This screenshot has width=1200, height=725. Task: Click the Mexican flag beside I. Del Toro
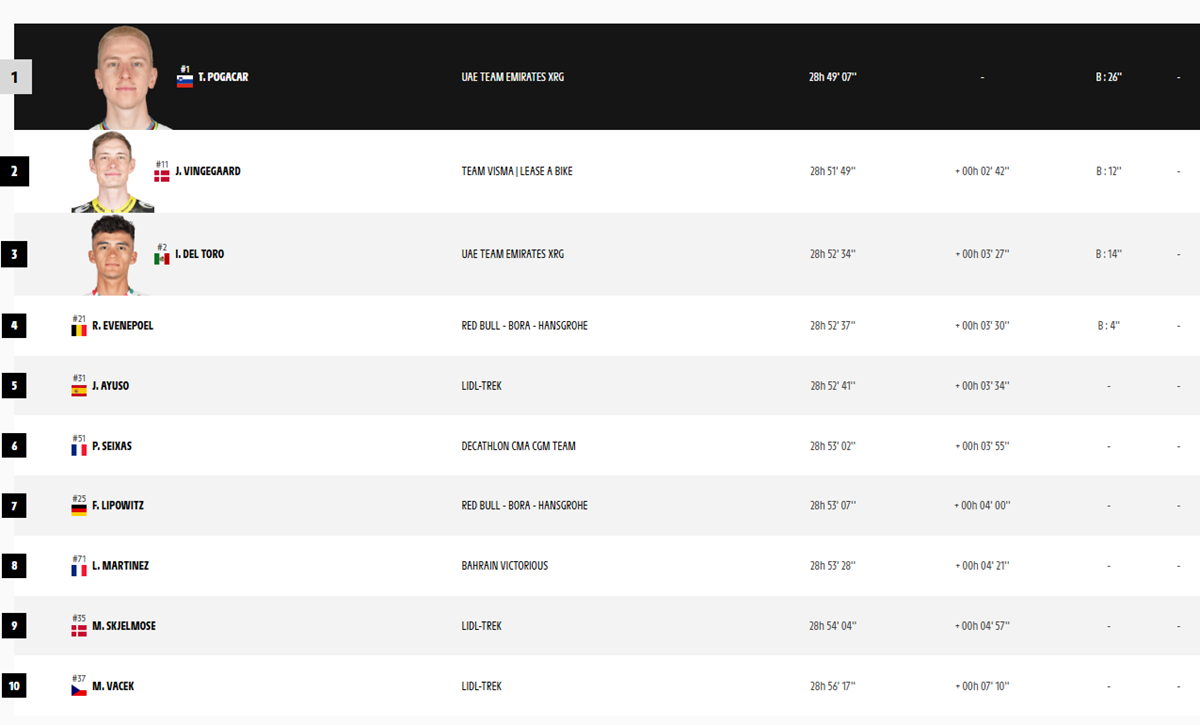tap(161, 259)
